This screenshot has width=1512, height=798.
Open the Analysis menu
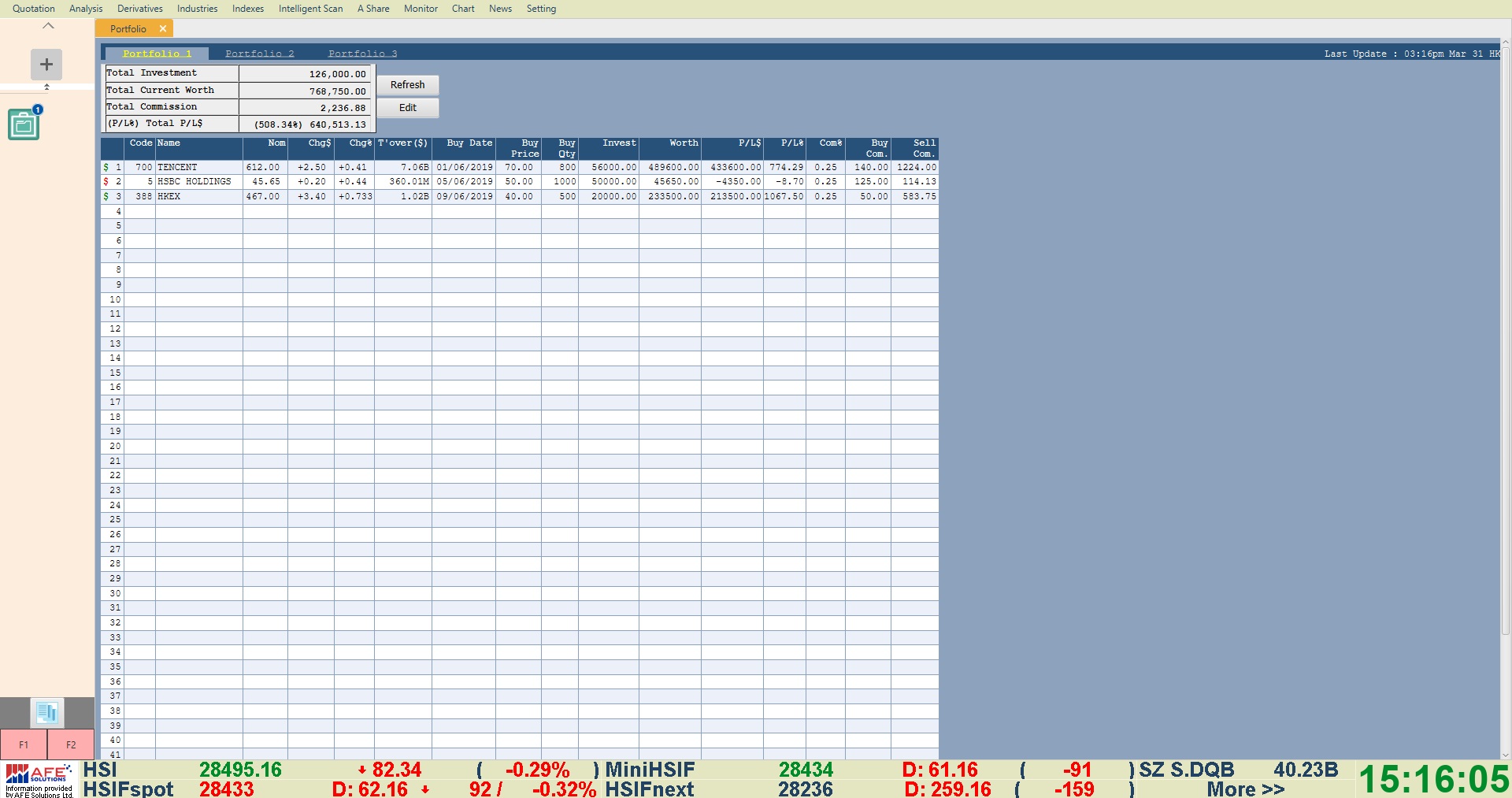click(86, 9)
